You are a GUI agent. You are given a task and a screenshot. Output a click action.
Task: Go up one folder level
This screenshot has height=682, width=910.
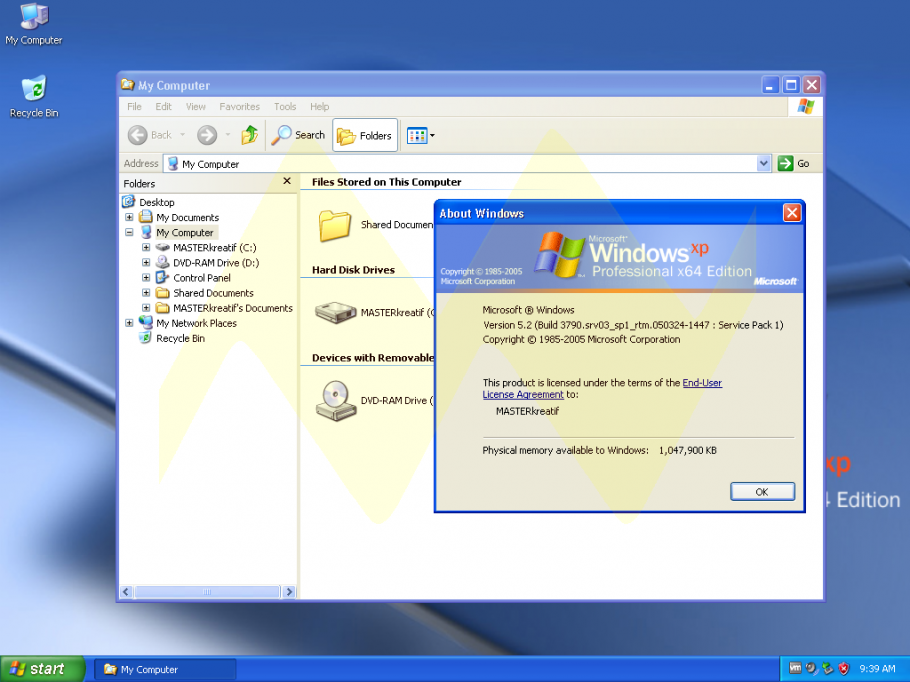coord(250,135)
